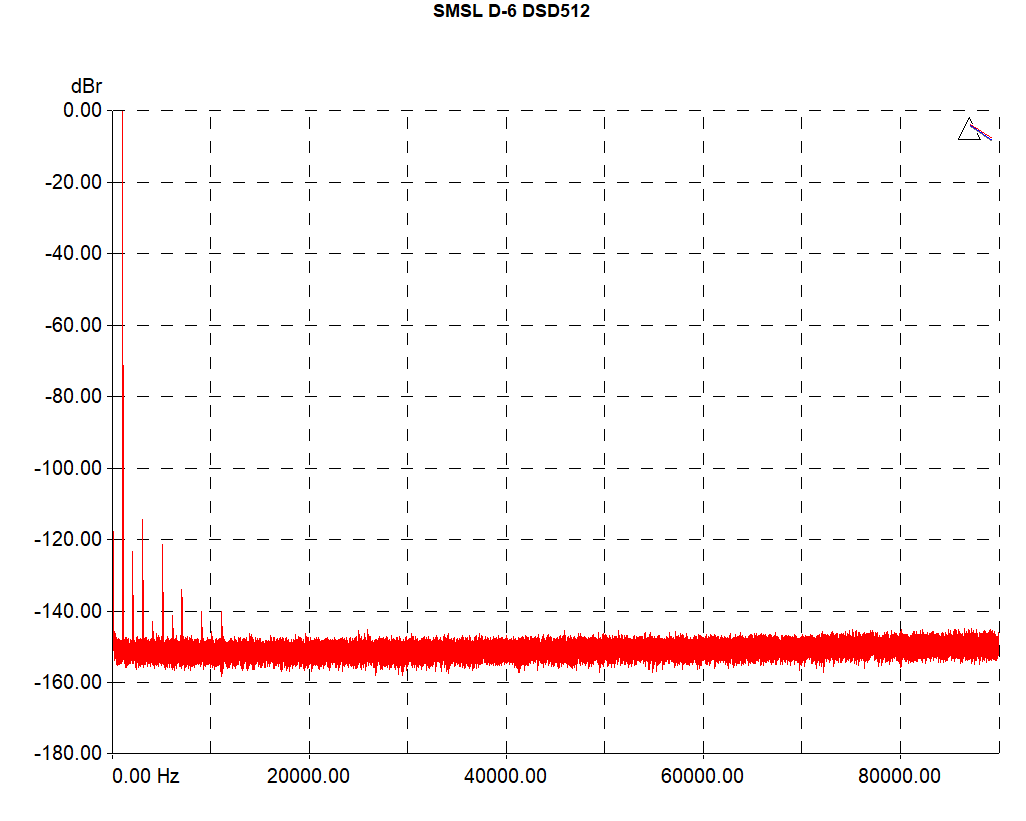Select the graph title SMSL D-6 DSD512
Viewport: 1026px width, 821px height.
click(x=511, y=11)
